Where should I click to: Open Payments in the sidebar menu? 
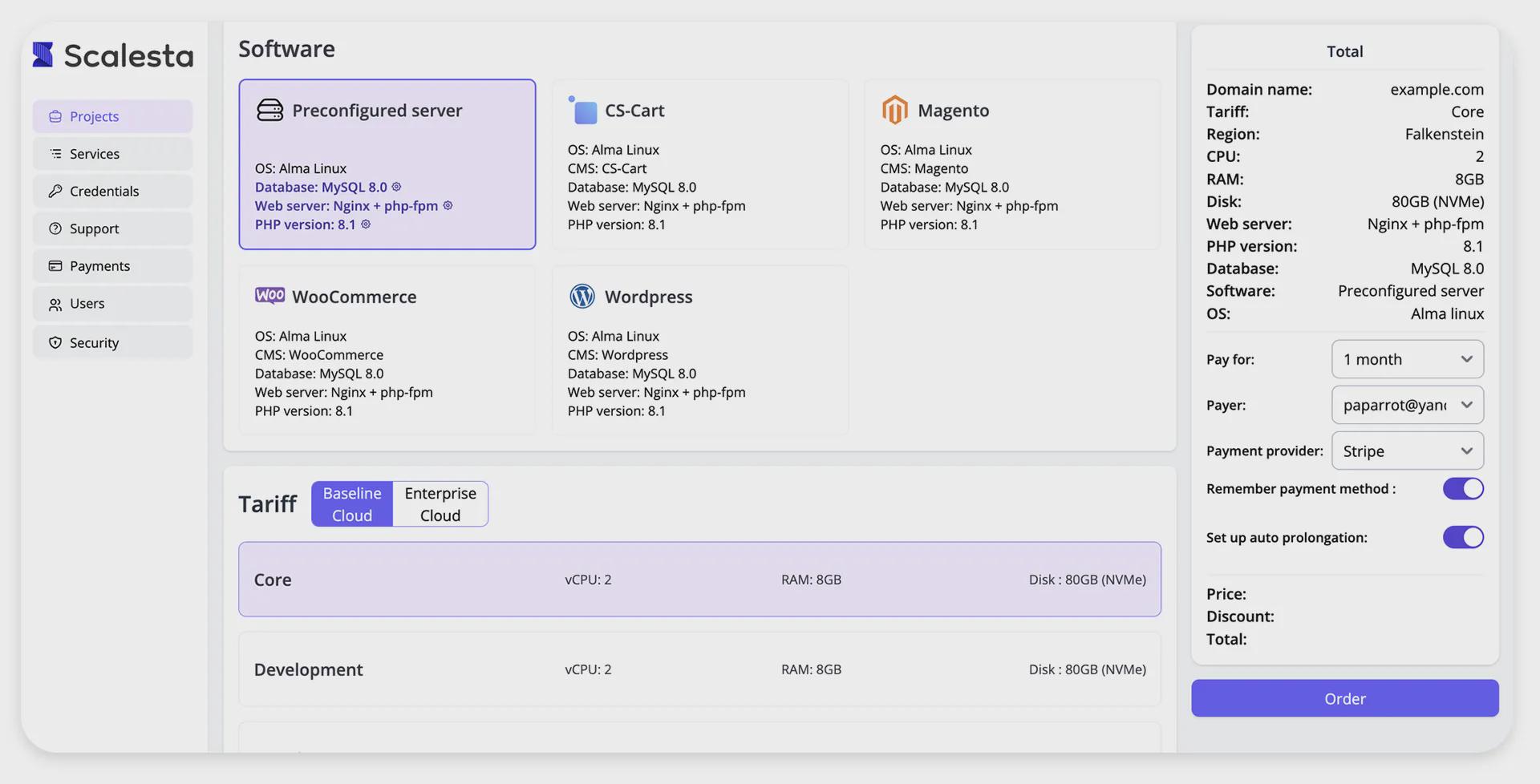(99, 266)
